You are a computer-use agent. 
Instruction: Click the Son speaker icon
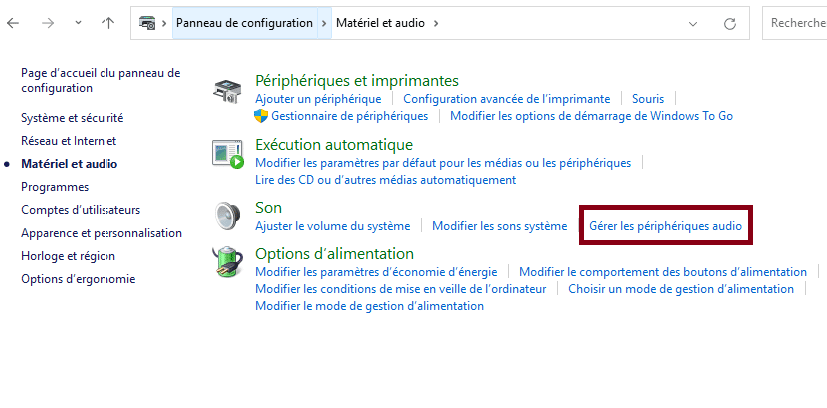tap(227, 215)
